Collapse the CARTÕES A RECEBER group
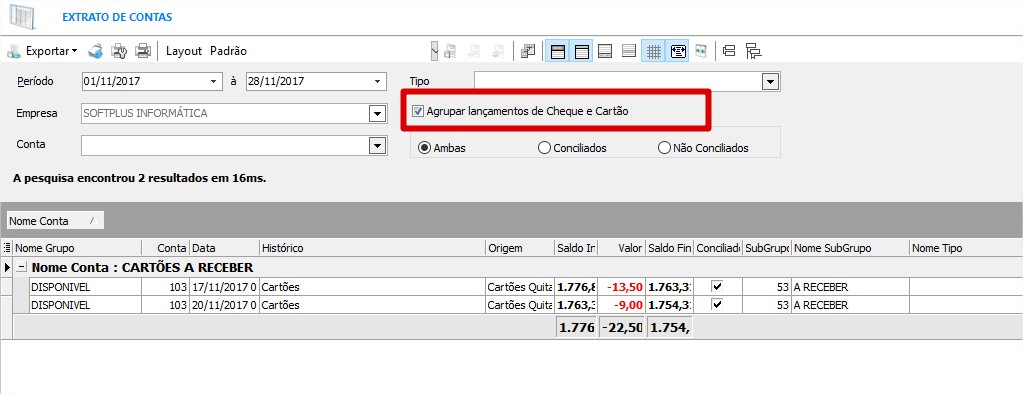The height and width of the screenshot is (394, 1023). 22,267
